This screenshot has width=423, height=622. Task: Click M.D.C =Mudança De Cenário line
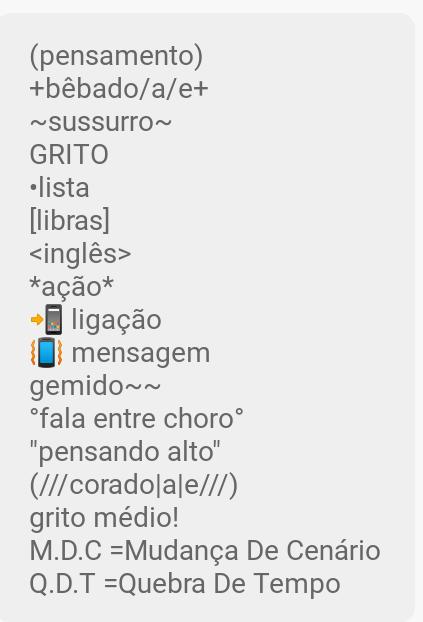(x=205, y=551)
